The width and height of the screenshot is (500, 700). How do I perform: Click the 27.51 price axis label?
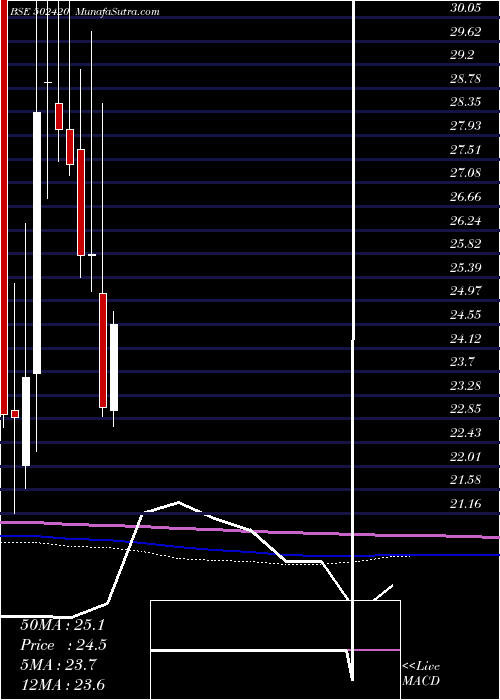pyautogui.click(x=465, y=149)
